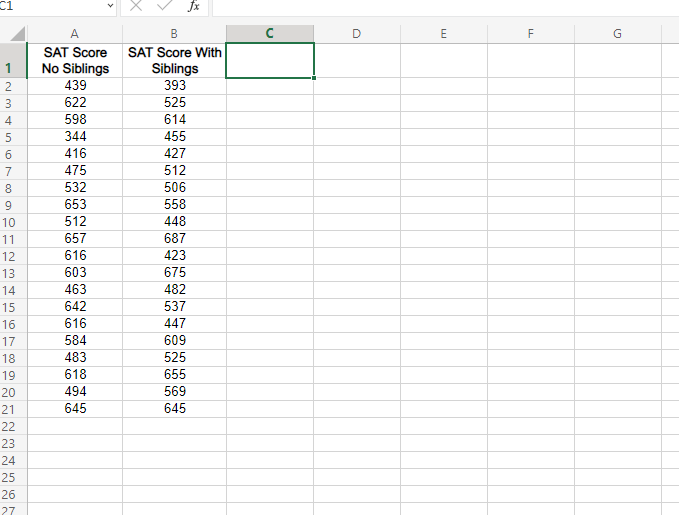Select row 21 header

13,409
